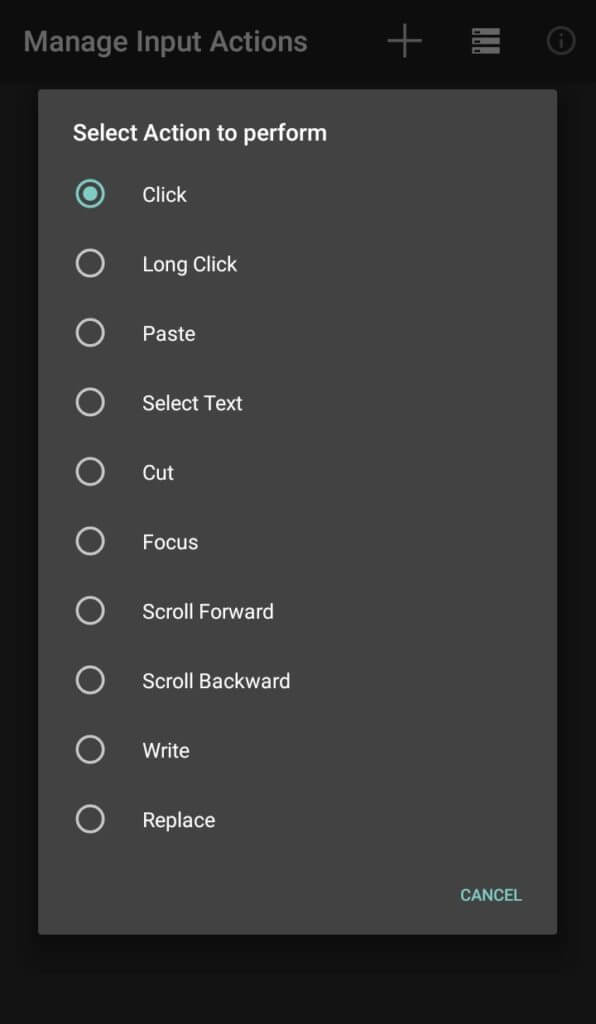Image resolution: width=596 pixels, height=1024 pixels.
Task: Tap the plus icon to add new input action
Action: click(x=403, y=41)
